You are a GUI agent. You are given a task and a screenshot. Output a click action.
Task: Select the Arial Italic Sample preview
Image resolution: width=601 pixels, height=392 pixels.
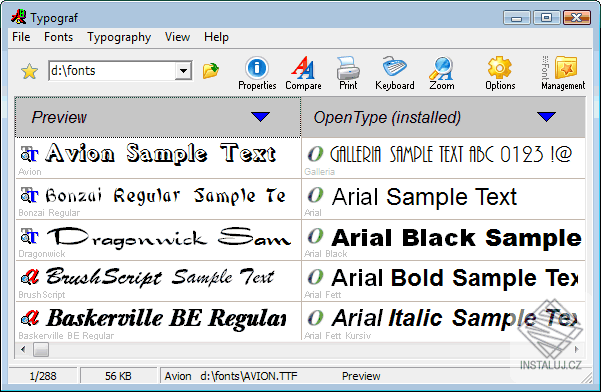[455, 318]
